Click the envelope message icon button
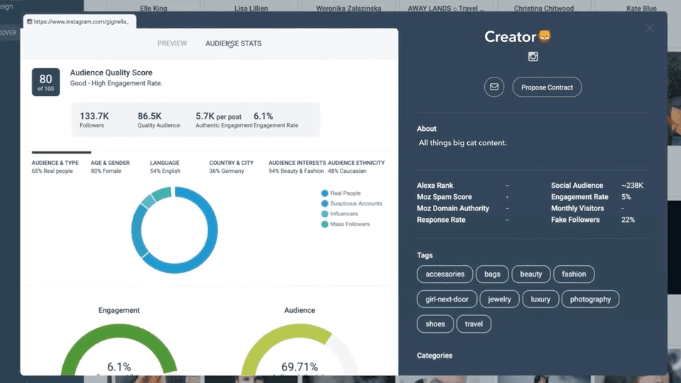This screenshot has width=681, height=383. [494, 87]
